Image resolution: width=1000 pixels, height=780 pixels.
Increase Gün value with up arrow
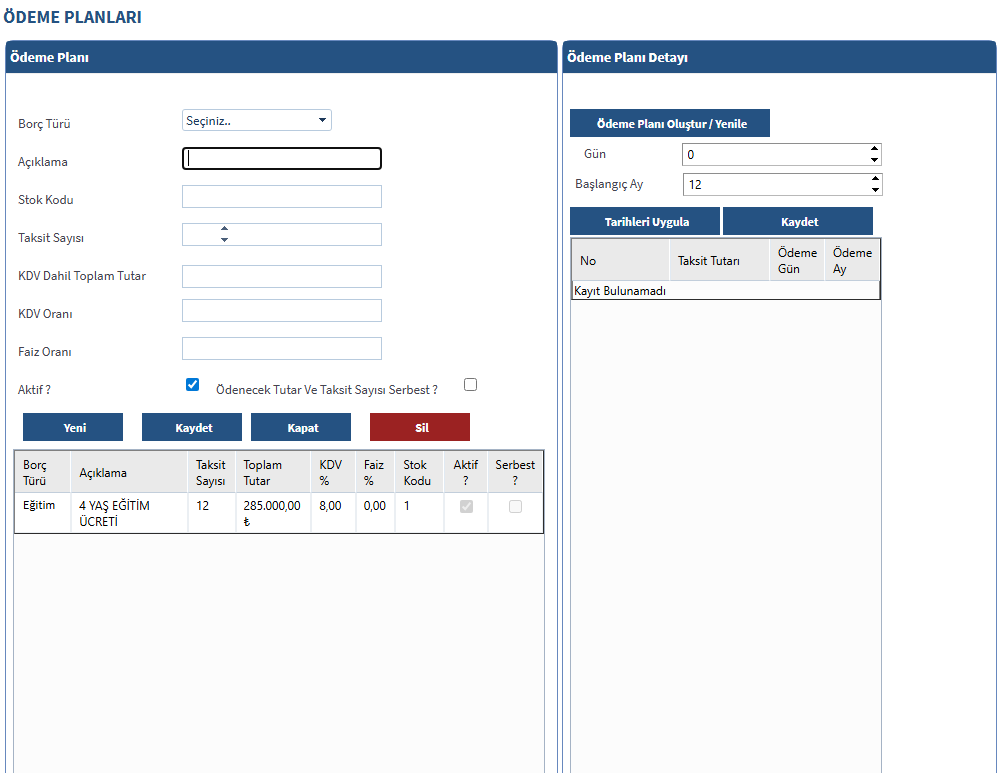(x=874, y=149)
